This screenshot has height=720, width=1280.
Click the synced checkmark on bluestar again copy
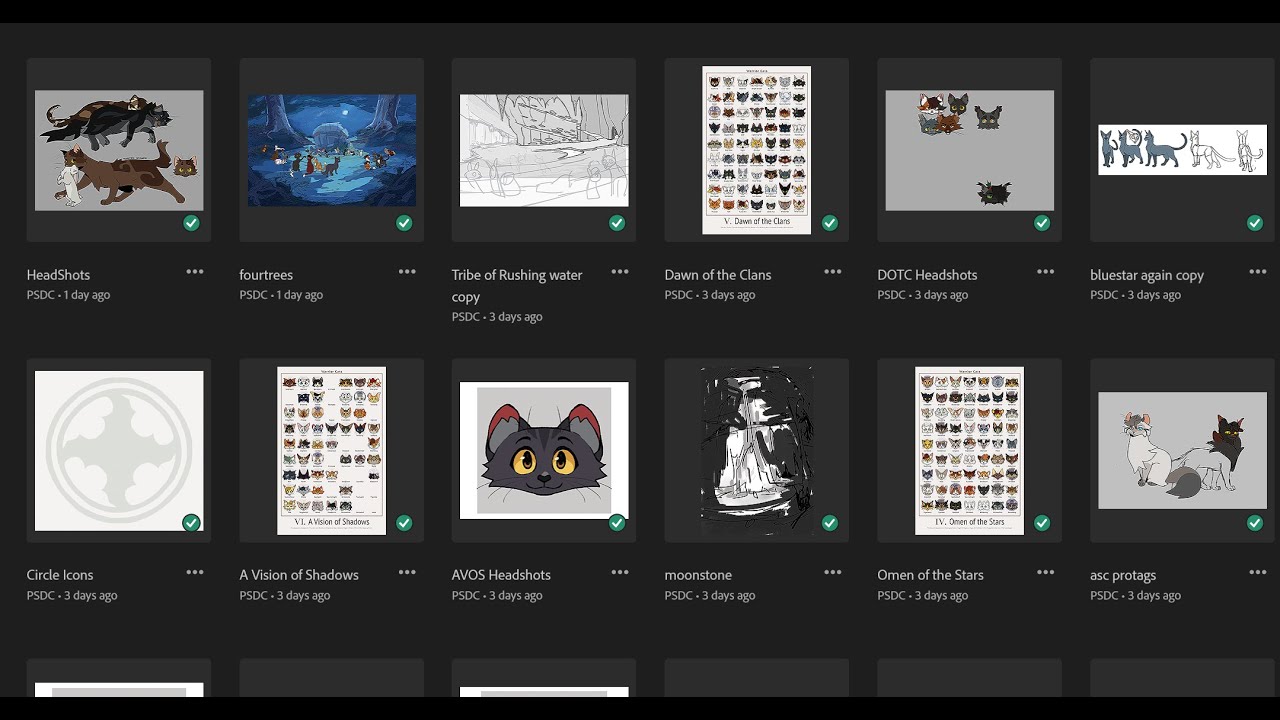[1255, 223]
